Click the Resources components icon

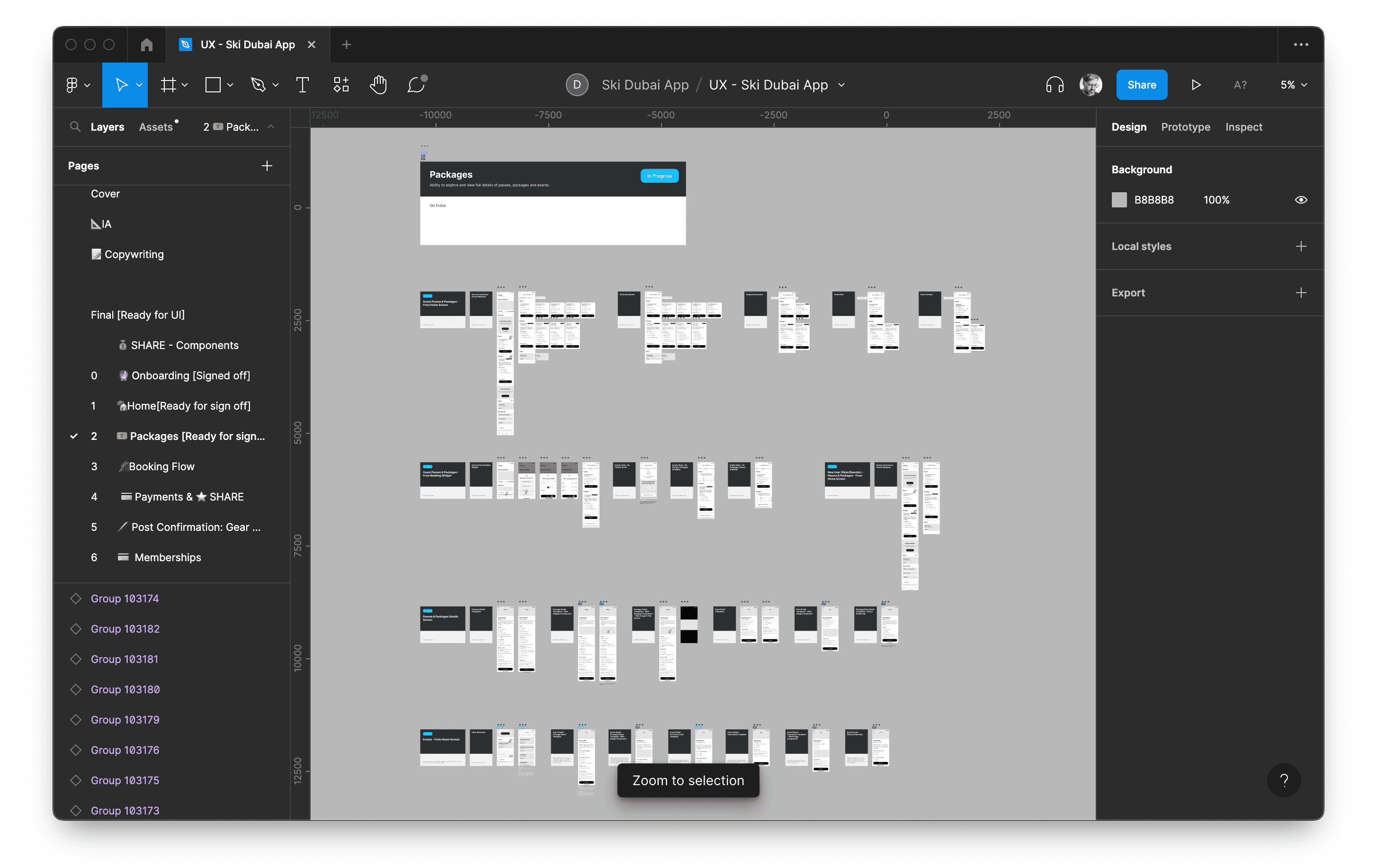[341, 85]
